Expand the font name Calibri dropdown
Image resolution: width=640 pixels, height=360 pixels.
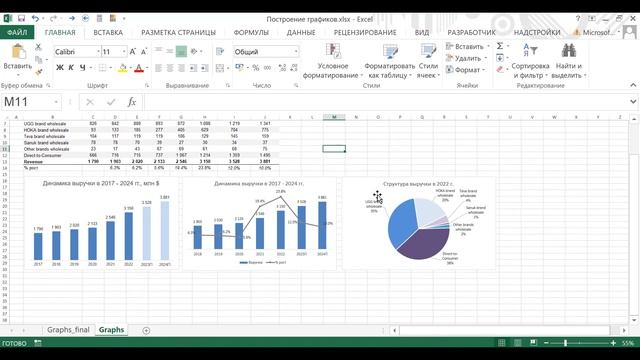click(x=98, y=52)
